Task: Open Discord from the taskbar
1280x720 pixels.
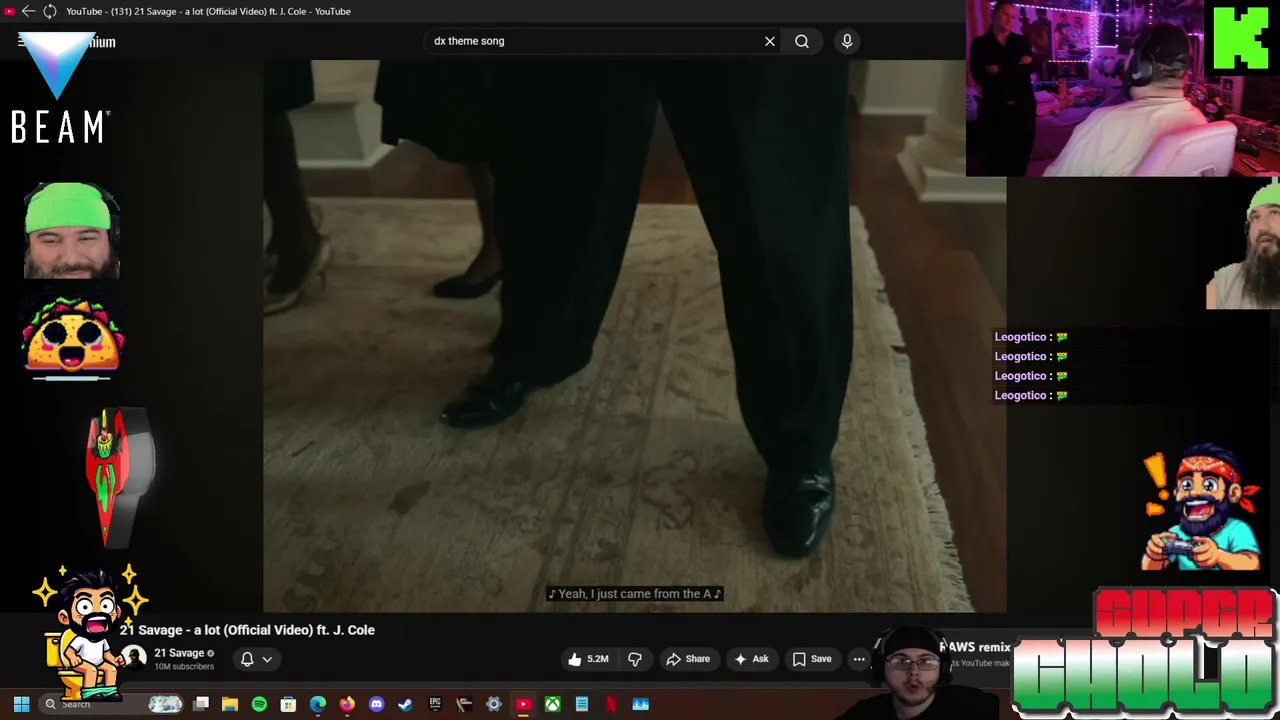Action: (376, 704)
